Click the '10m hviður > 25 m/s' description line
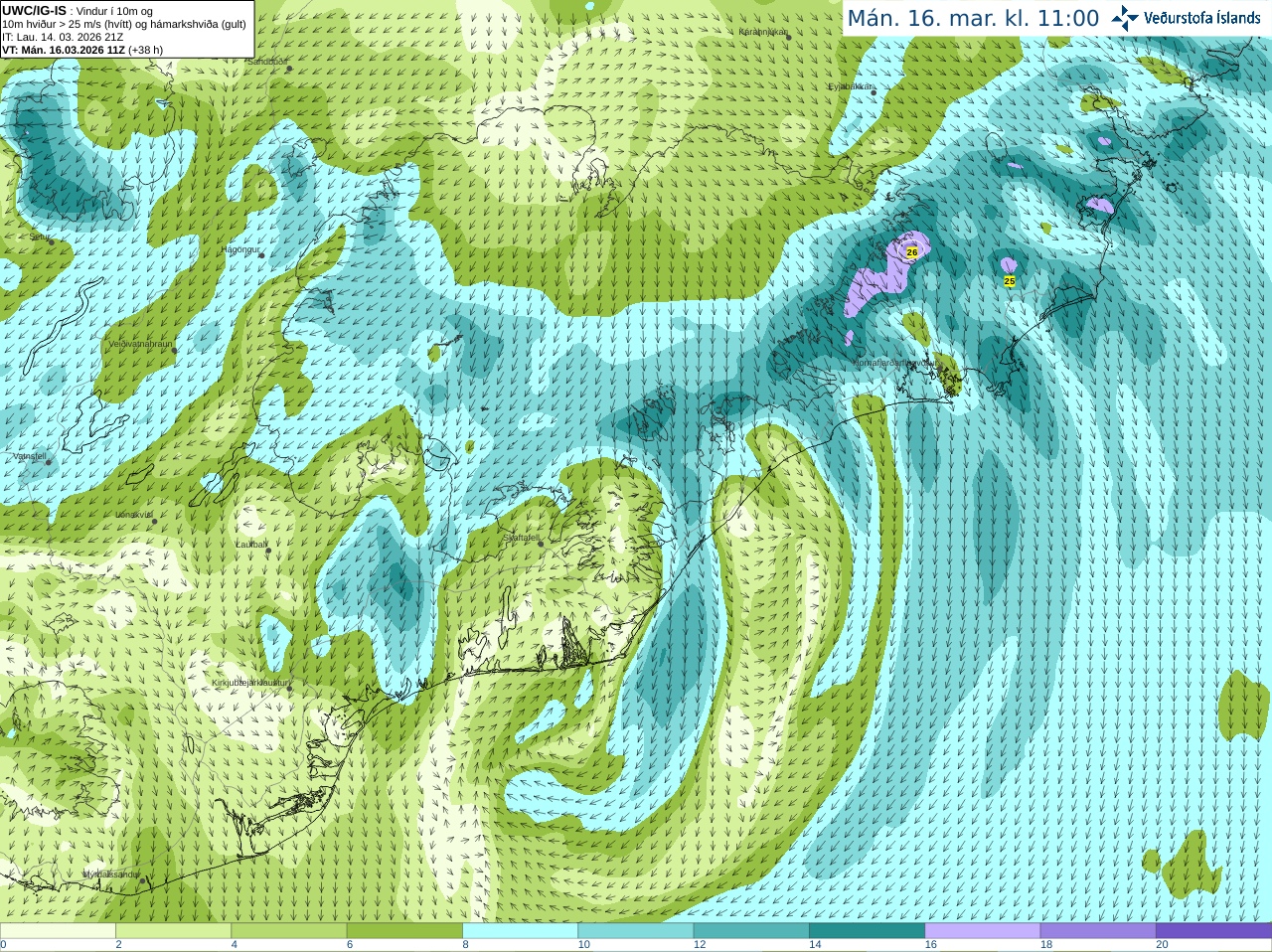 [124, 24]
